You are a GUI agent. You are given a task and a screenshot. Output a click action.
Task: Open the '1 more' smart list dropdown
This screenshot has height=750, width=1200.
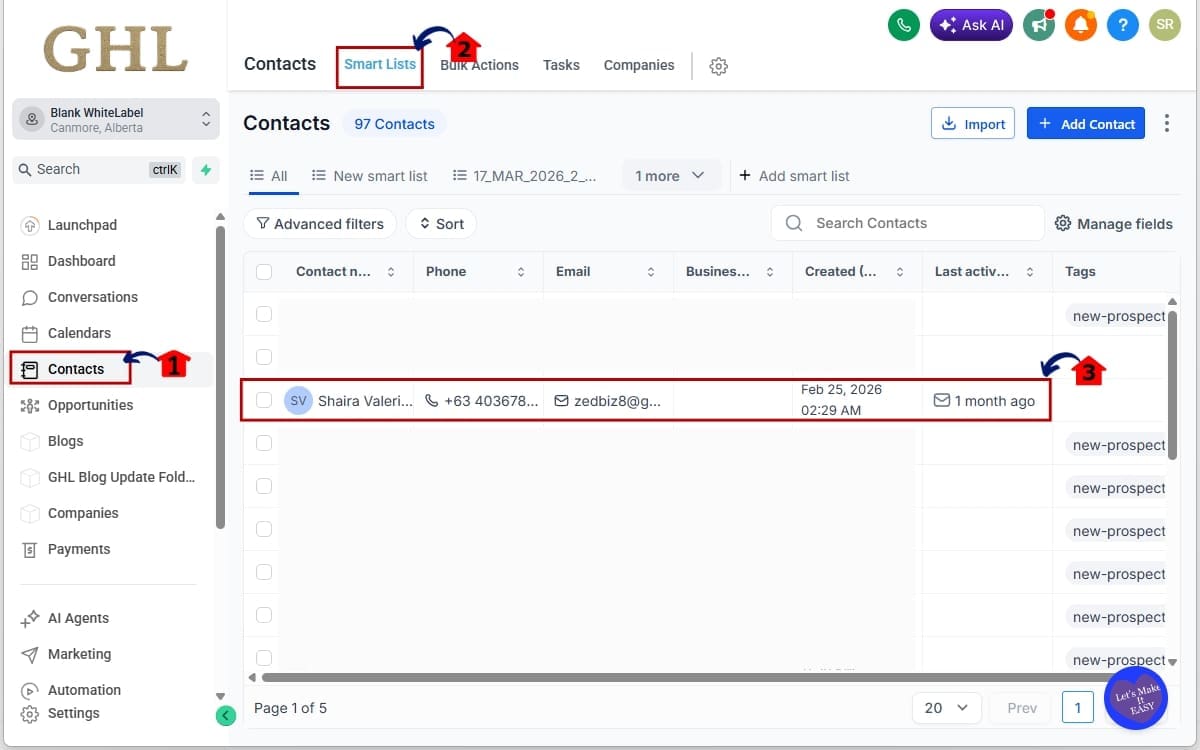tap(670, 175)
